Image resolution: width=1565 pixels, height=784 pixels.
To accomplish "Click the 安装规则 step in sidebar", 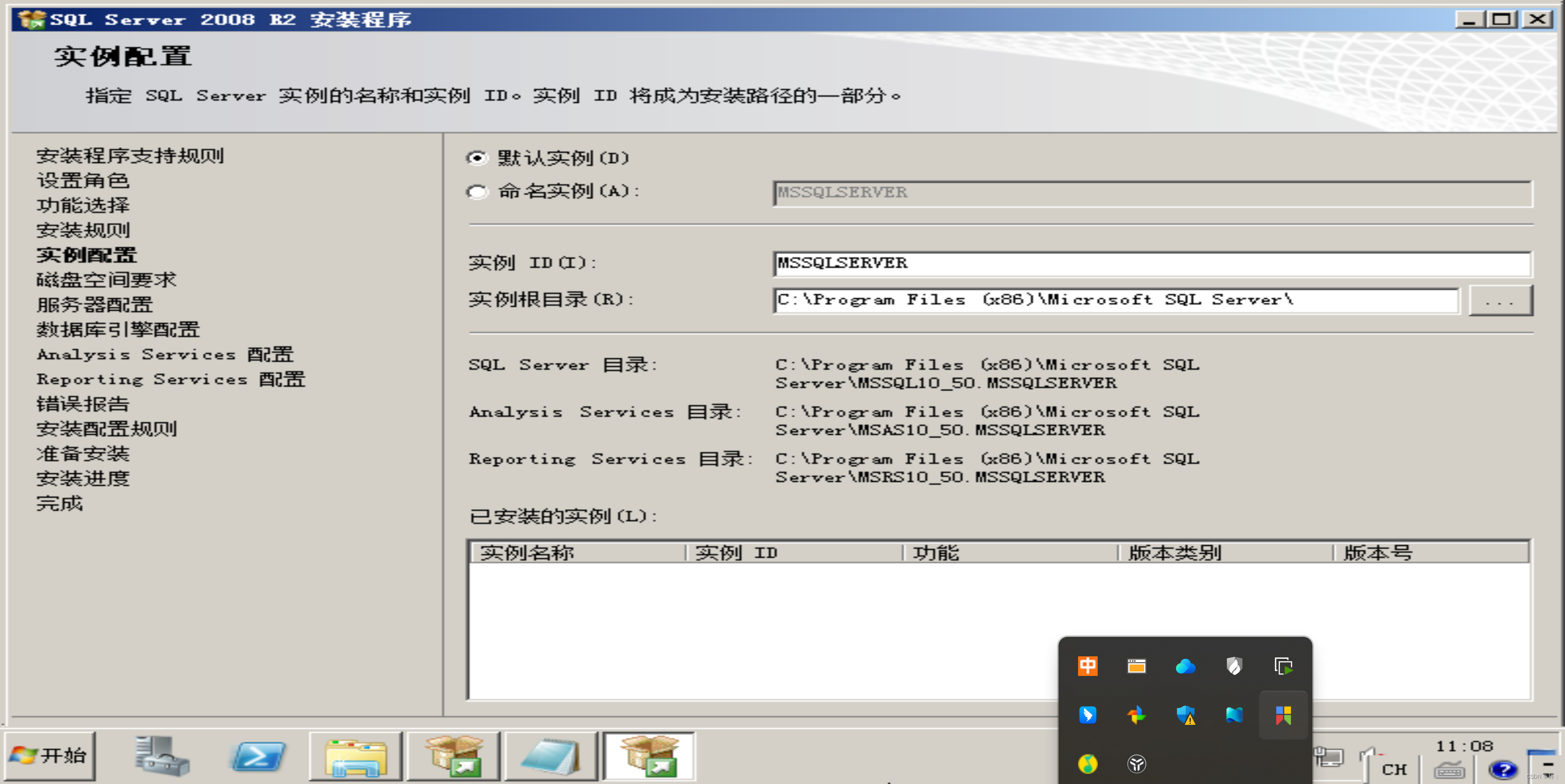I will click(x=83, y=230).
